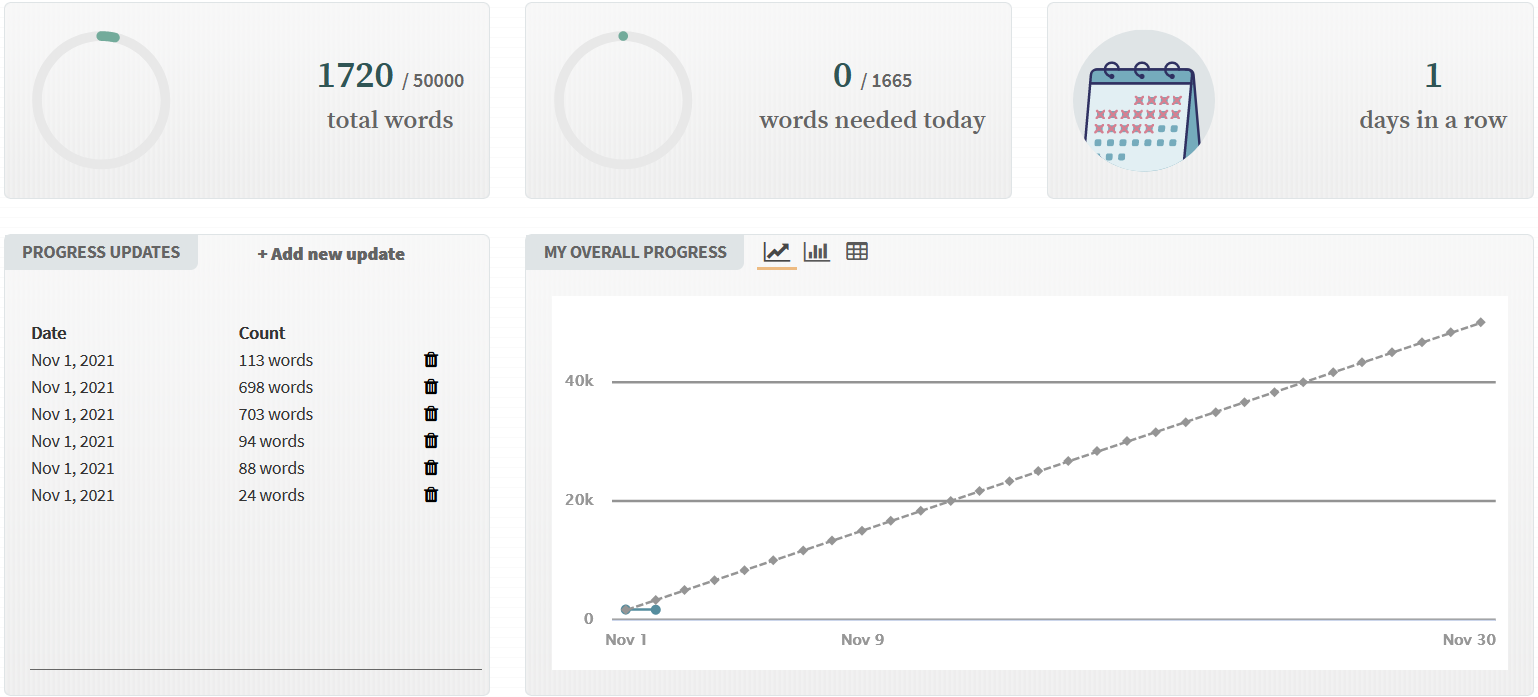Screen dimensions: 1538x697
Task: Open the Progress Updates tab
Action: pyautogui.click(x=101, y=252)
